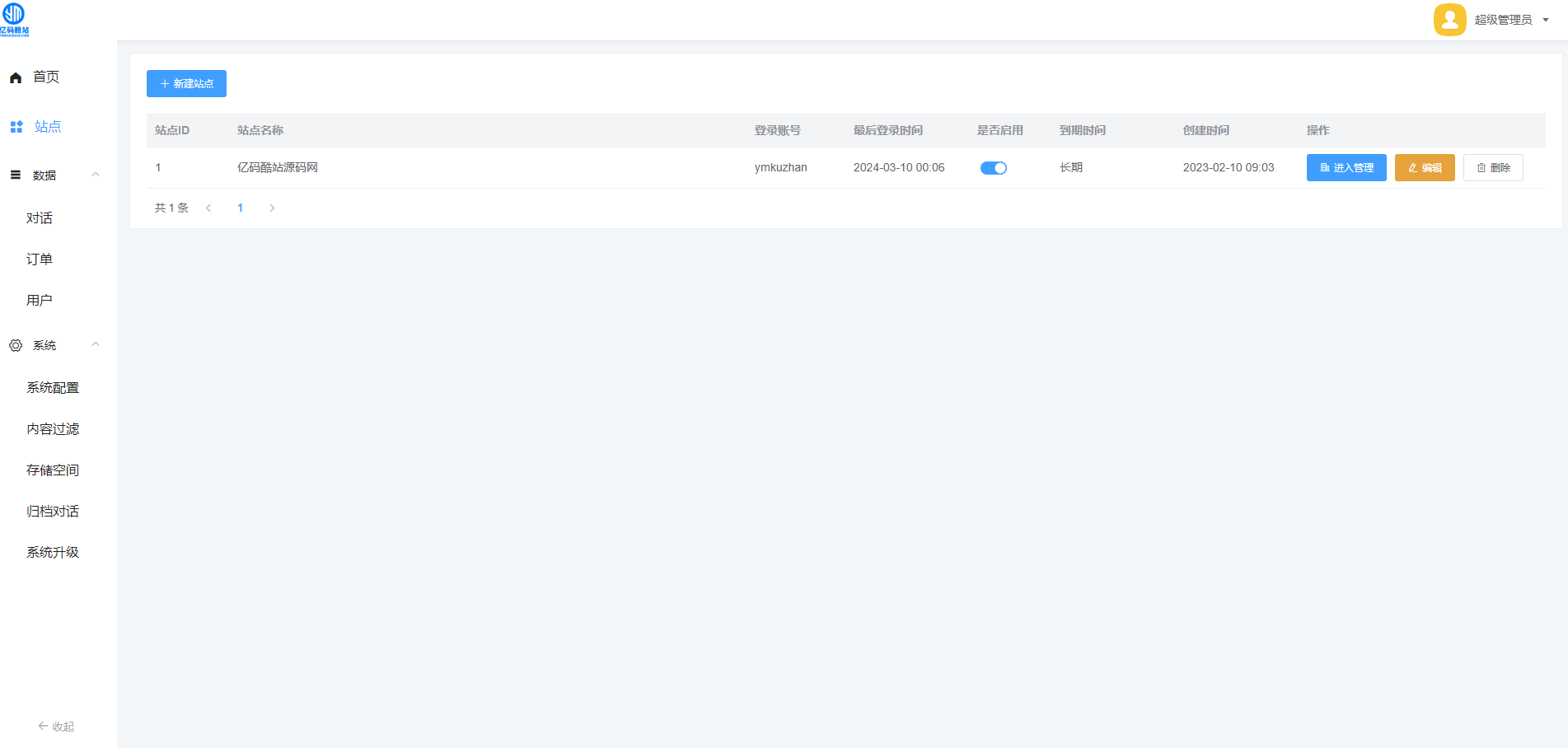Click the left arrow 收起 collapse icon
Image resolution: width=1568 pixels, height=748 pixels.
[x=44, y=726]
